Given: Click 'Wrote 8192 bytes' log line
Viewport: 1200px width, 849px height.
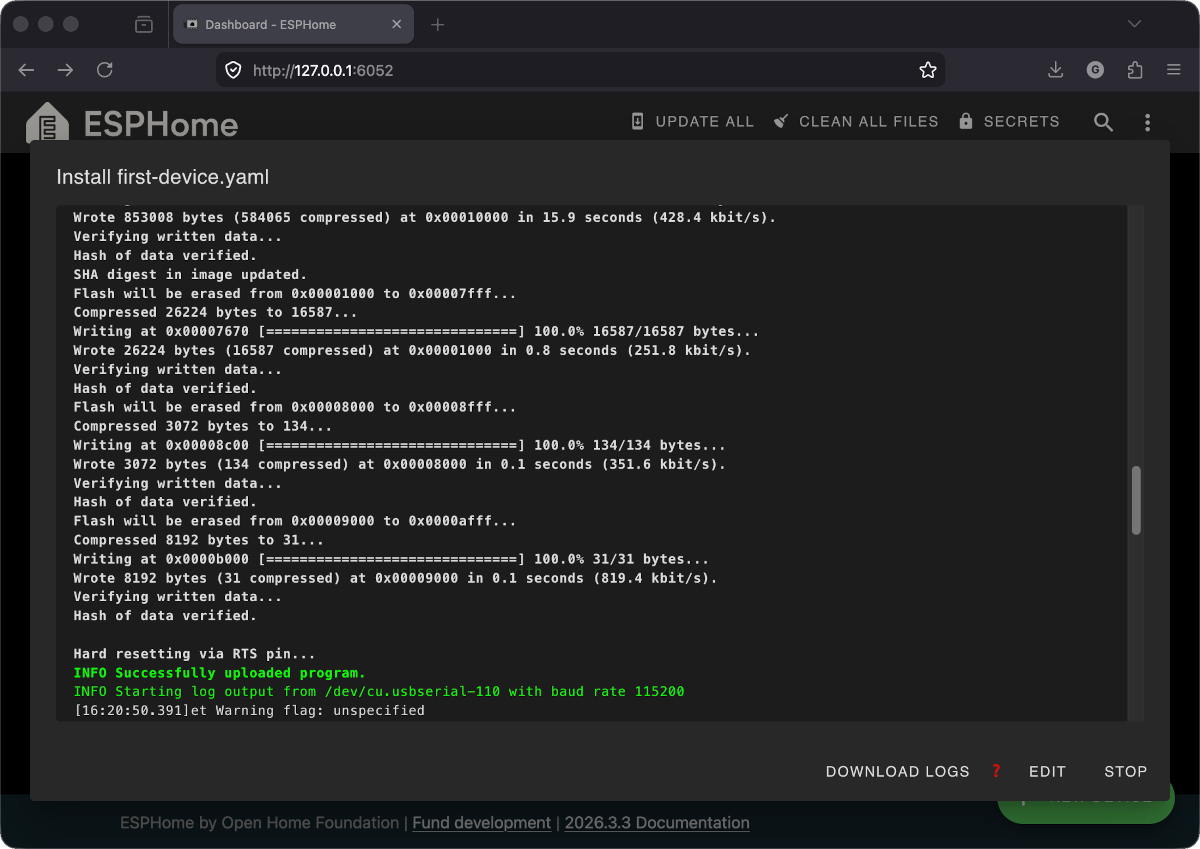Looking at the screenshot, I should coord(396,578).
